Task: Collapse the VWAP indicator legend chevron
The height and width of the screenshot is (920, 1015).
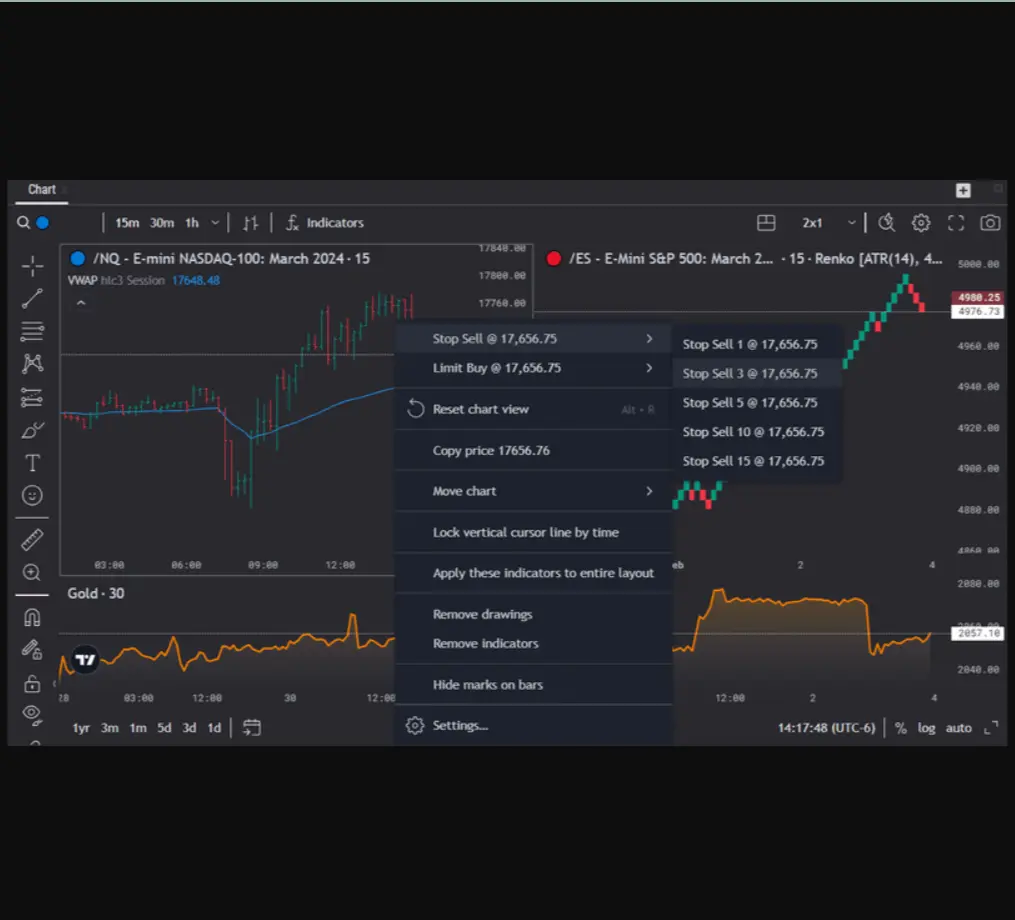Action: 81,303
